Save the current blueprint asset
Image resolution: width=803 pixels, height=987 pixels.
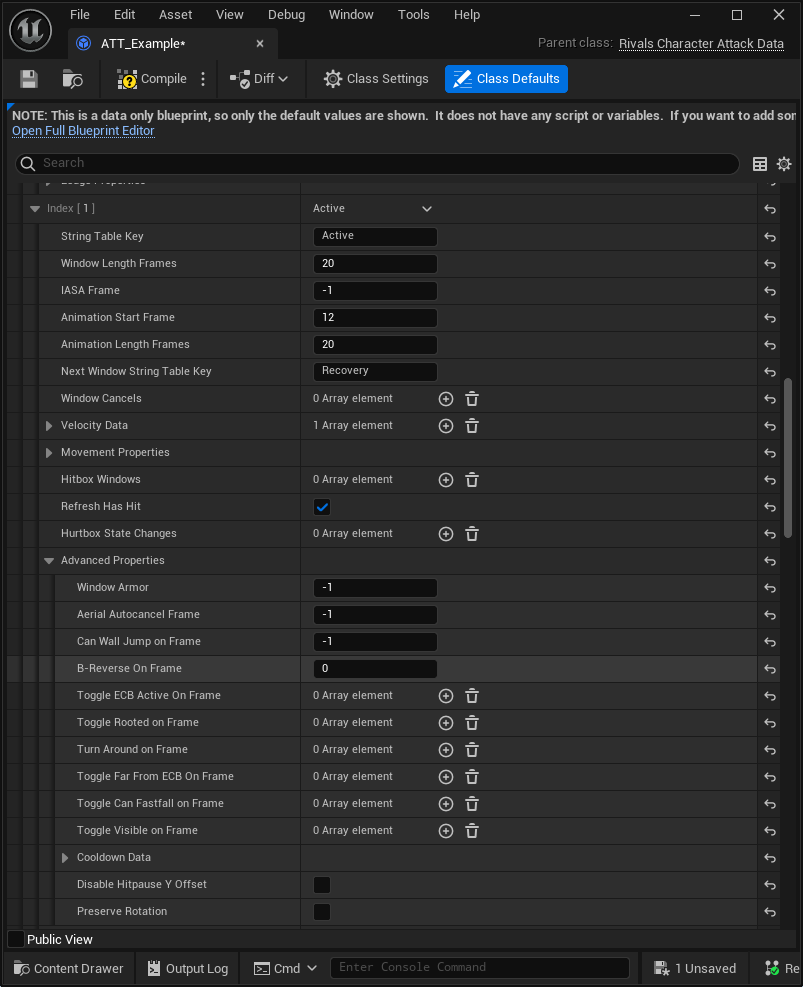(29, 79)
